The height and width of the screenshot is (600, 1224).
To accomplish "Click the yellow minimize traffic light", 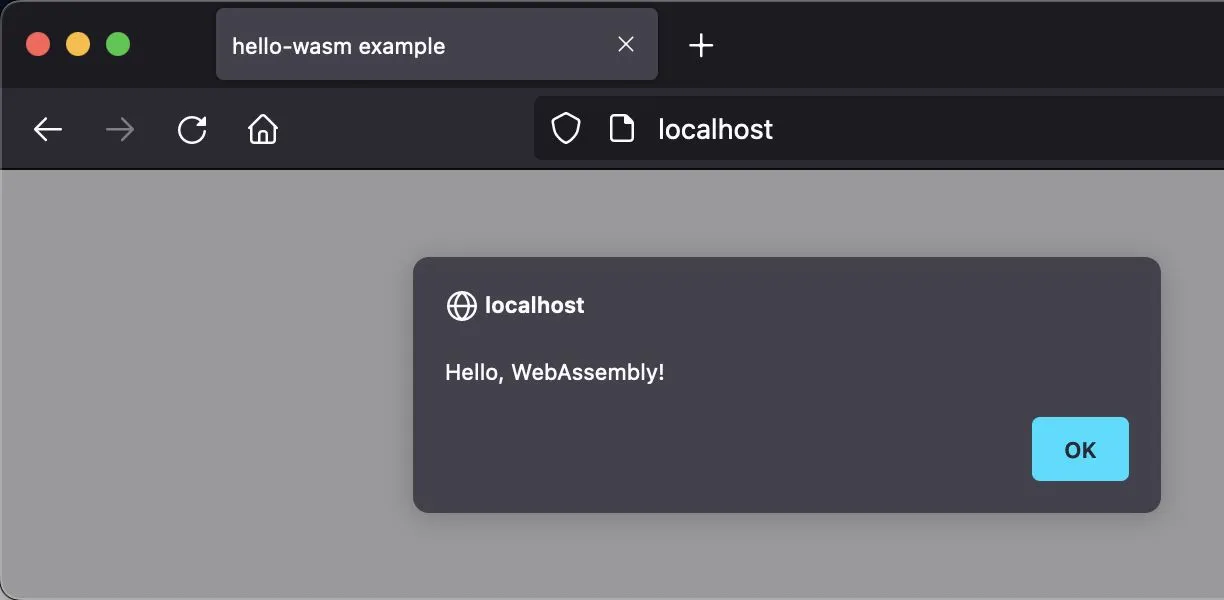I will coord(77,43).
